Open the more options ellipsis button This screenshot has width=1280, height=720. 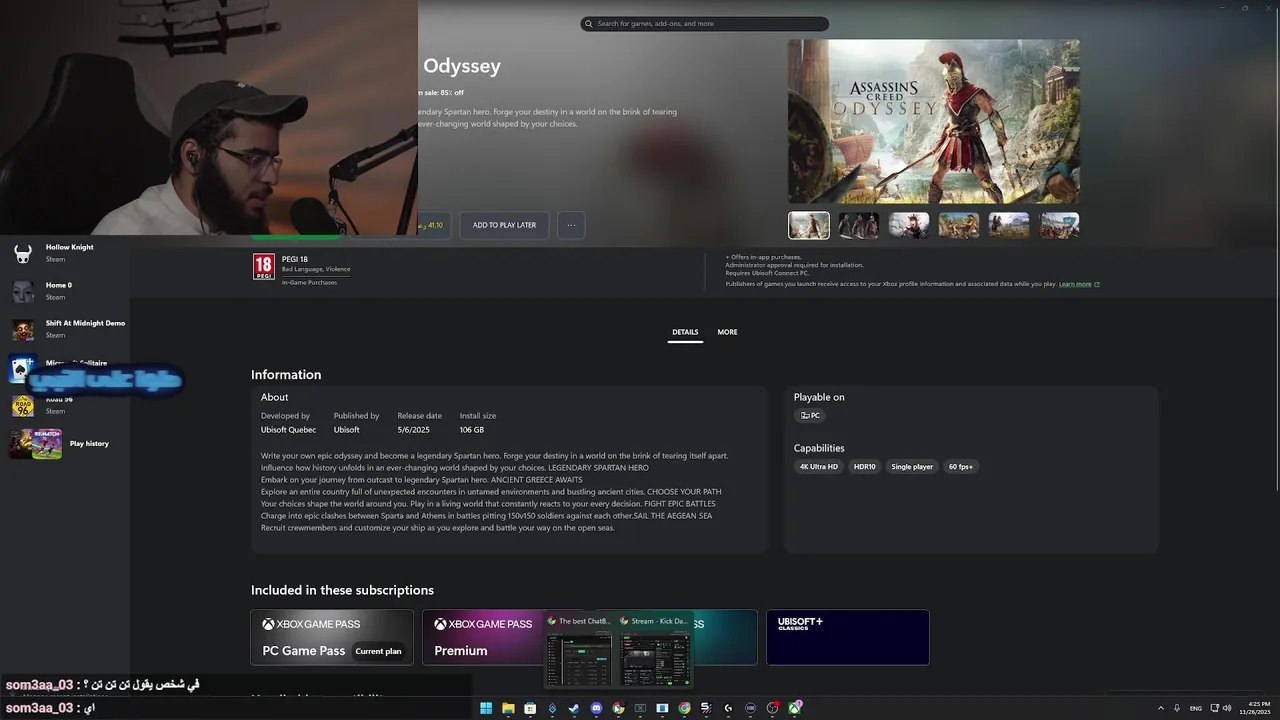(571, 225)
